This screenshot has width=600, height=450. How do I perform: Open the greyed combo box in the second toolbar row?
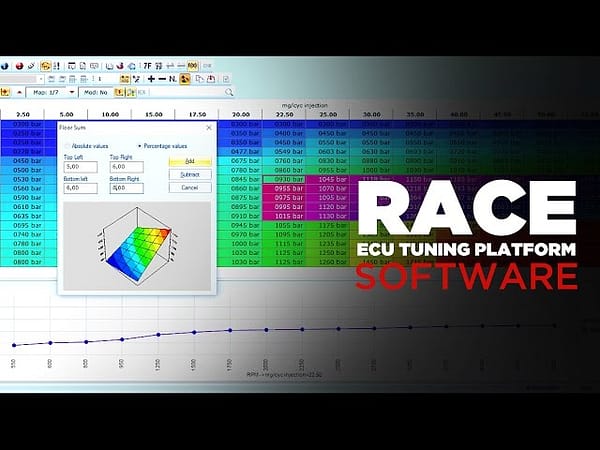click(x=22, y=79)
